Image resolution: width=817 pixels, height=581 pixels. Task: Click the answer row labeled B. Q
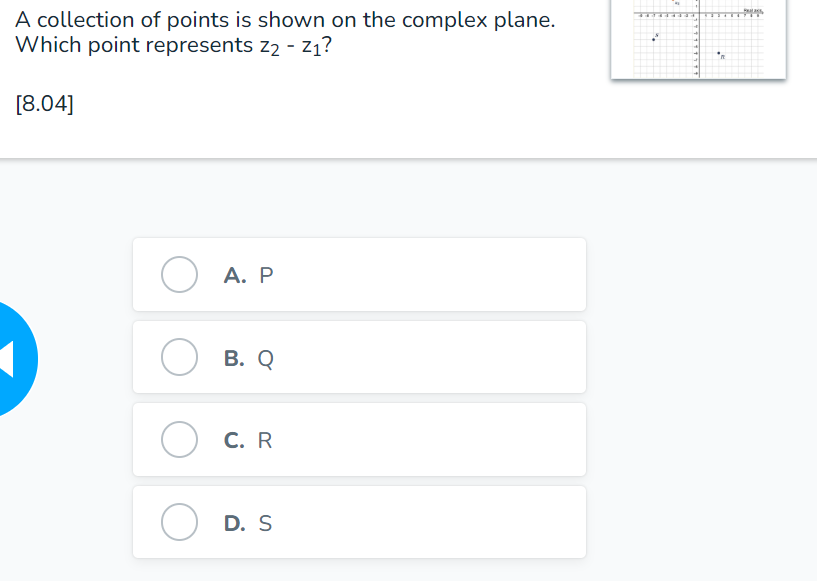pyautogui.click(x=359, y=357)
